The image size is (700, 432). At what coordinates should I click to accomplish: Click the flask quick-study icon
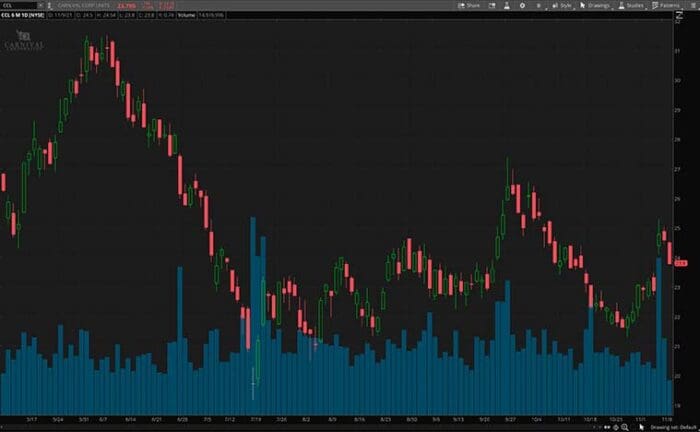point(507,5)
